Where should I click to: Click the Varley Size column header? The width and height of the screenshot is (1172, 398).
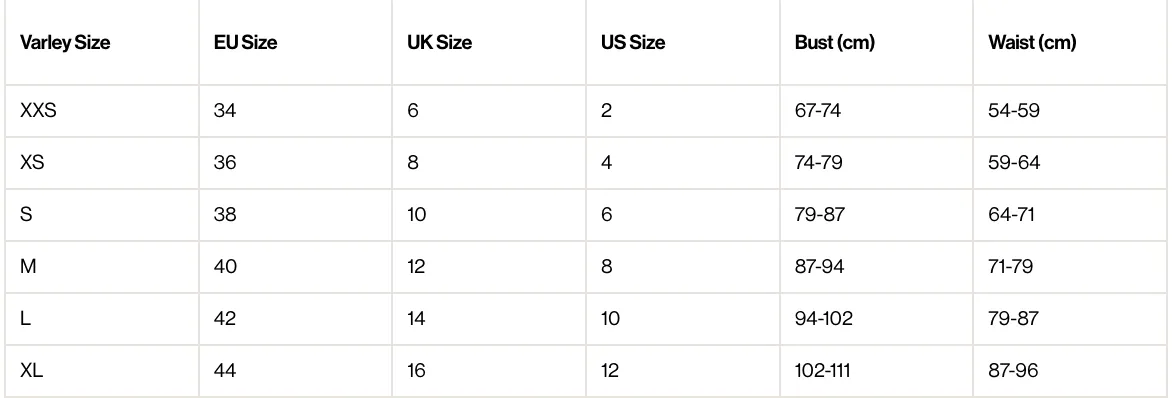click(65, 43)
